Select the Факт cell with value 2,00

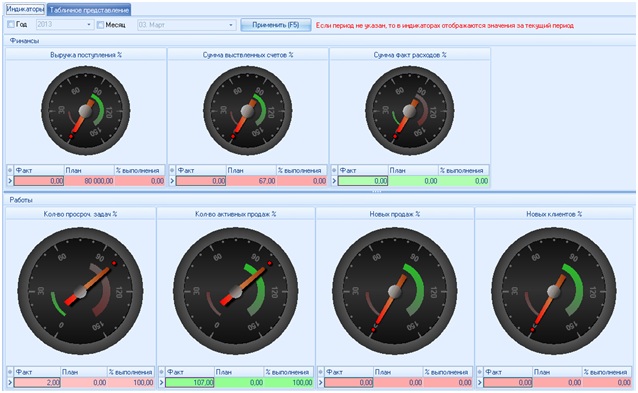[x=37, y=382]
